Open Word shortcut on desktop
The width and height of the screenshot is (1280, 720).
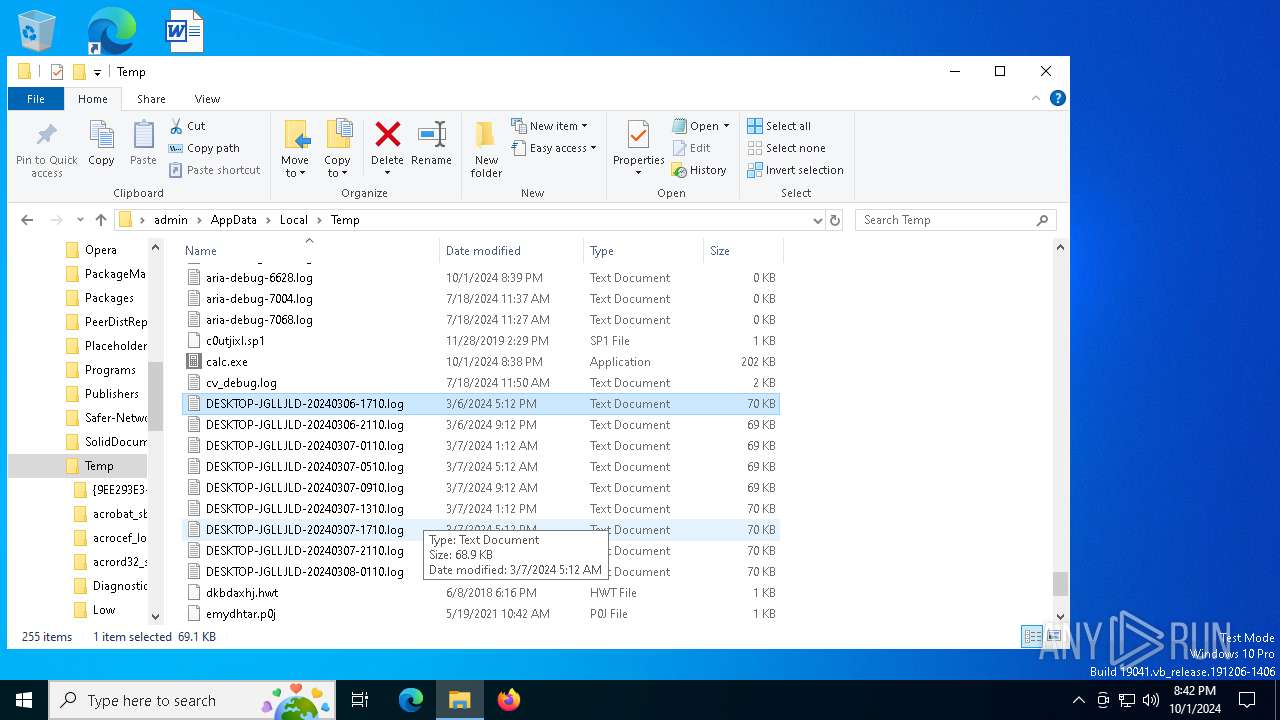(x=185, y=31)
